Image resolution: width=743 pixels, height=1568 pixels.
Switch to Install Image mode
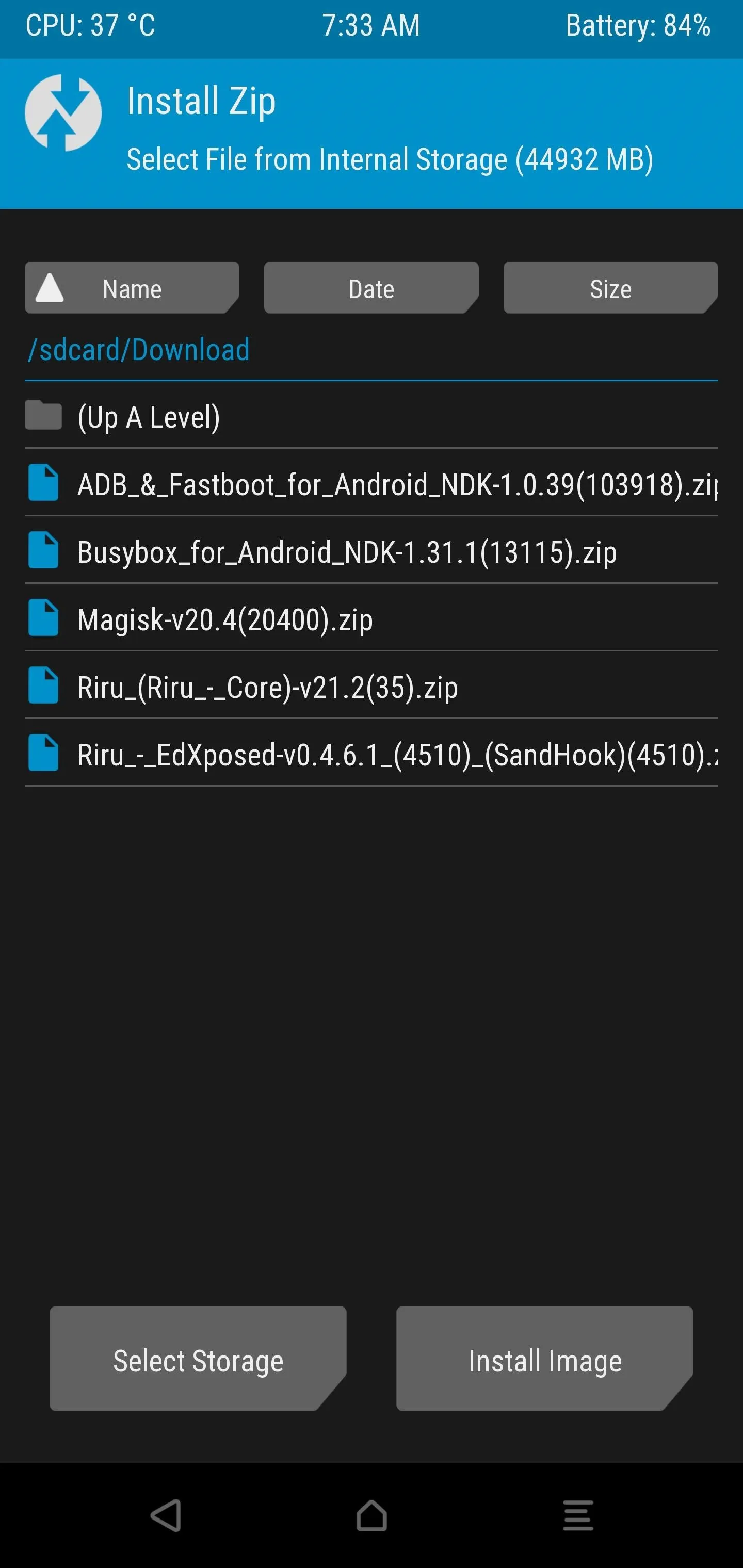click(544, 1359)
